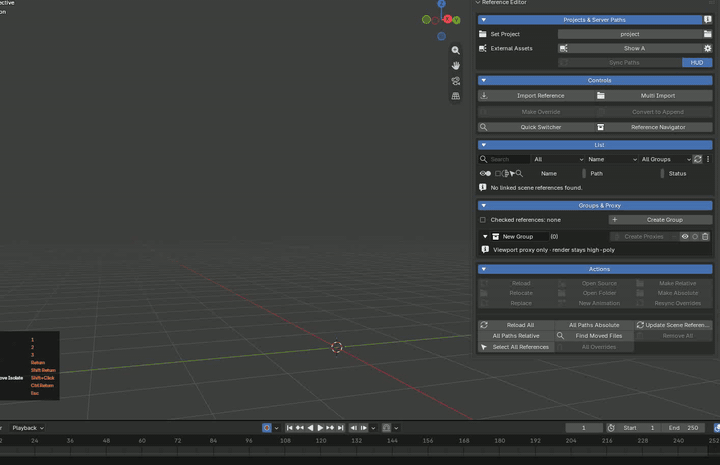Collapse the Controls section
The image size is (720, 465).
pyautogui.click(x=484, y=80)
